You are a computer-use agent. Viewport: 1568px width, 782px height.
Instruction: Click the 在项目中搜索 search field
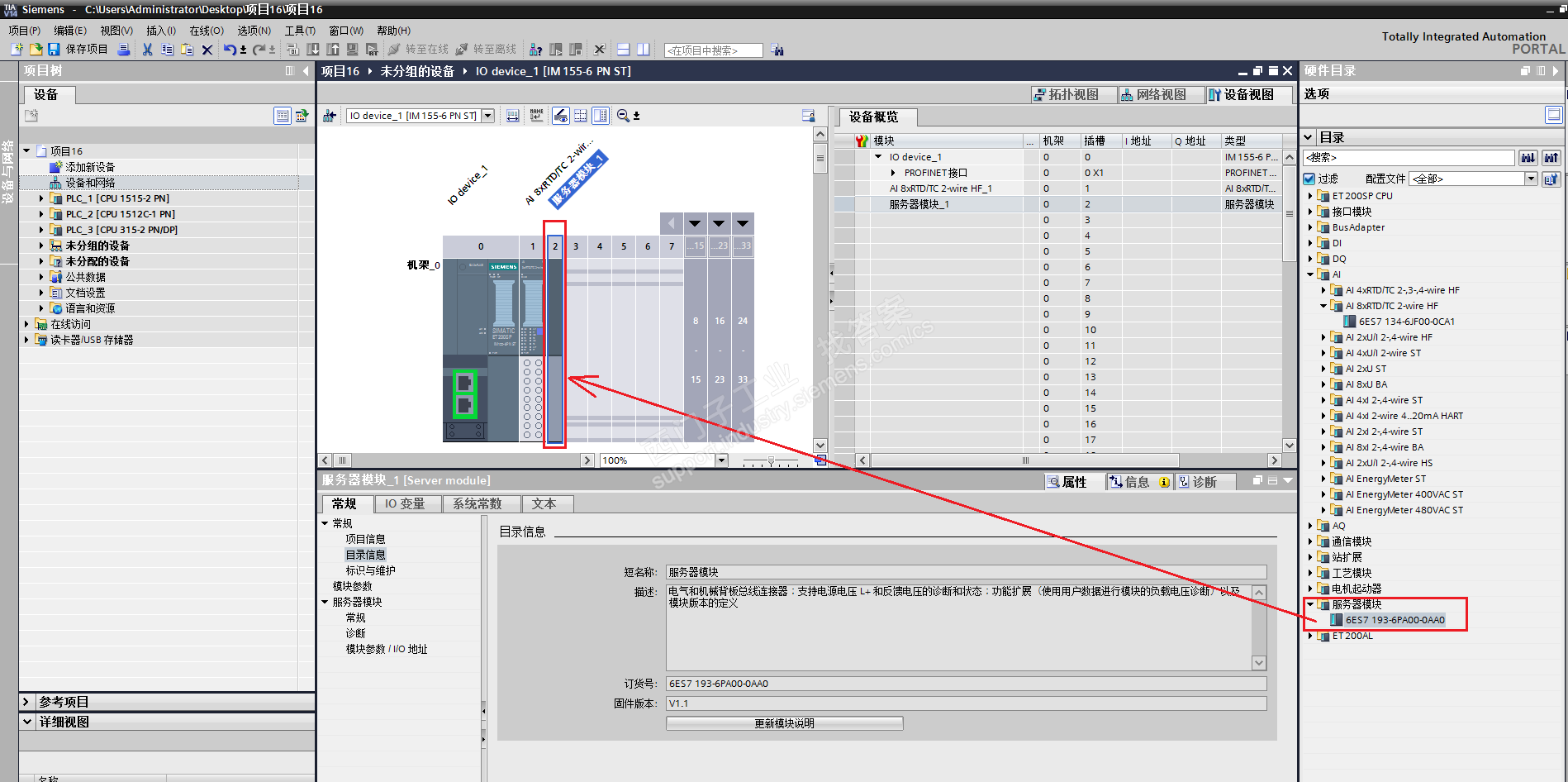tap(713, 50)
